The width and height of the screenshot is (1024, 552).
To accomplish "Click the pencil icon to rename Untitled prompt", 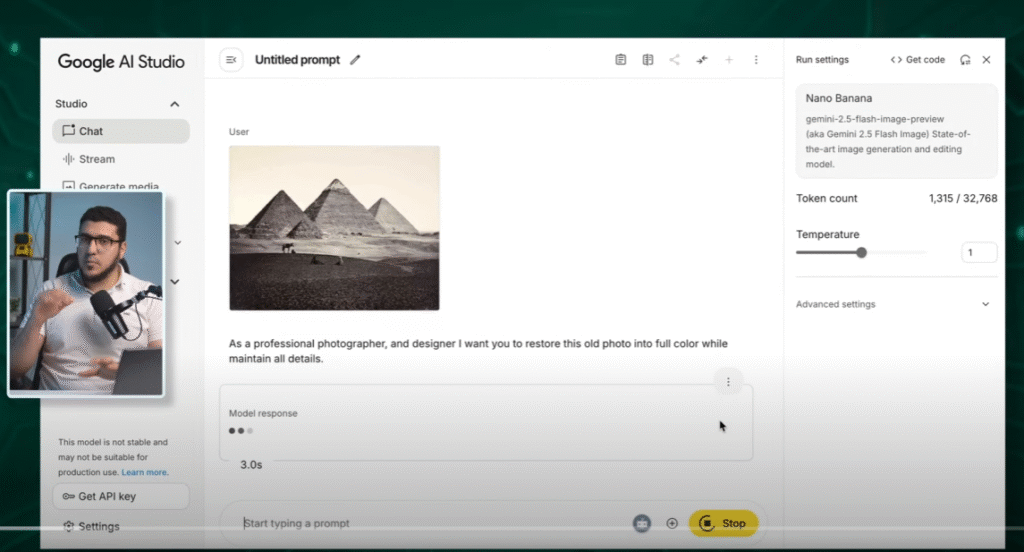I will (x=355, y=60).
